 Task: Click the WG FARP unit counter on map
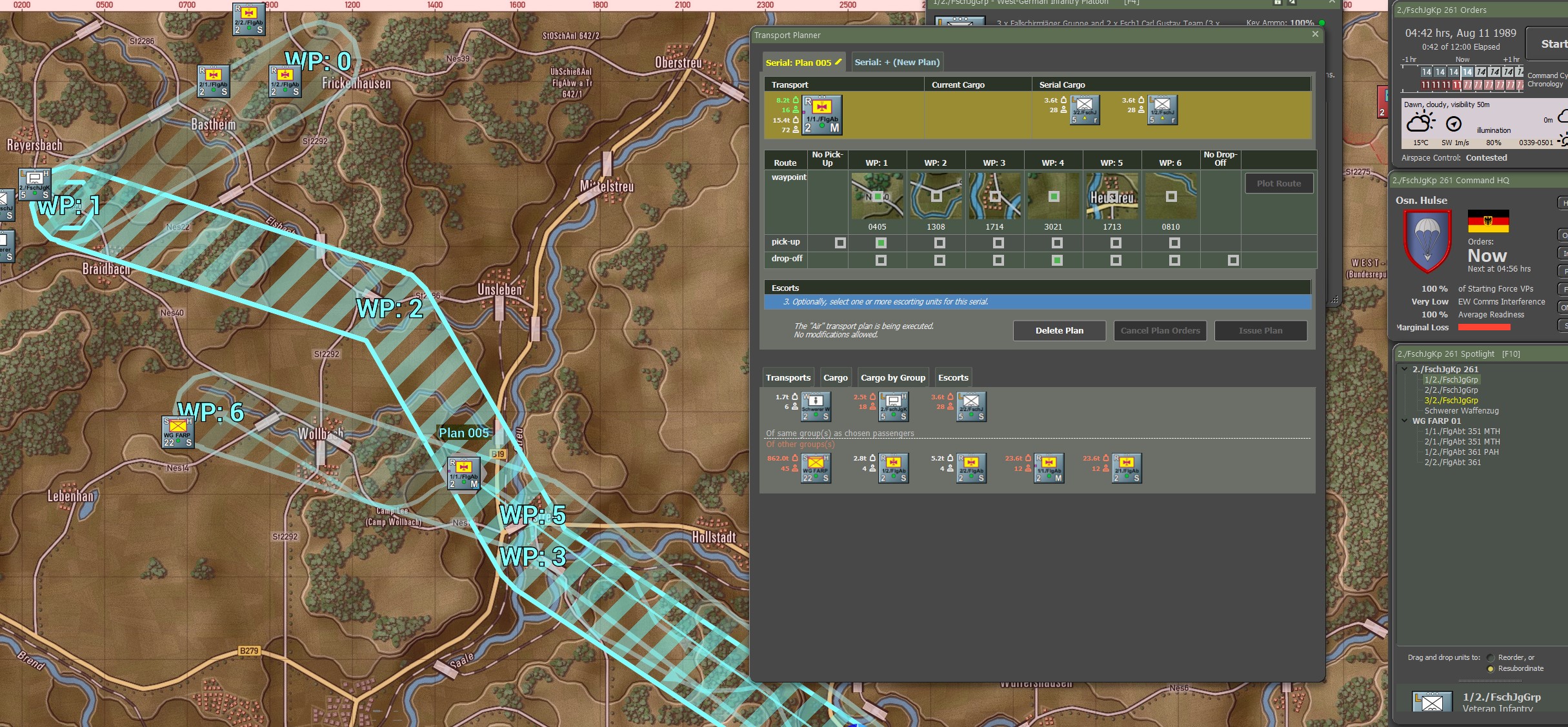coord(177,432)
